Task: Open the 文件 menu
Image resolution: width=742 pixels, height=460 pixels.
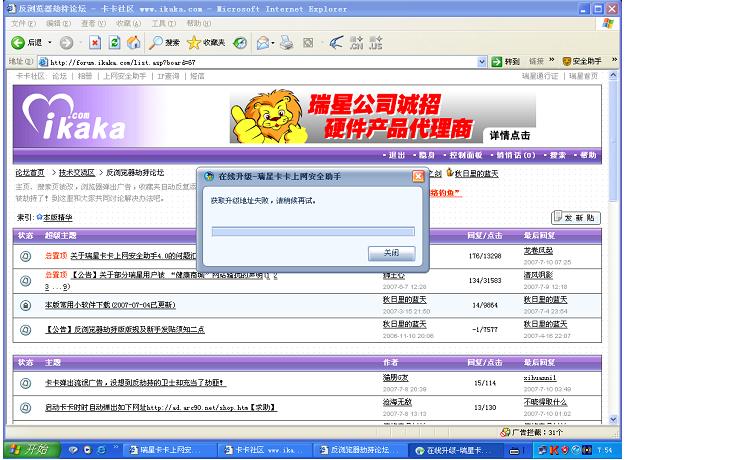Action: (x=23, y=23)
